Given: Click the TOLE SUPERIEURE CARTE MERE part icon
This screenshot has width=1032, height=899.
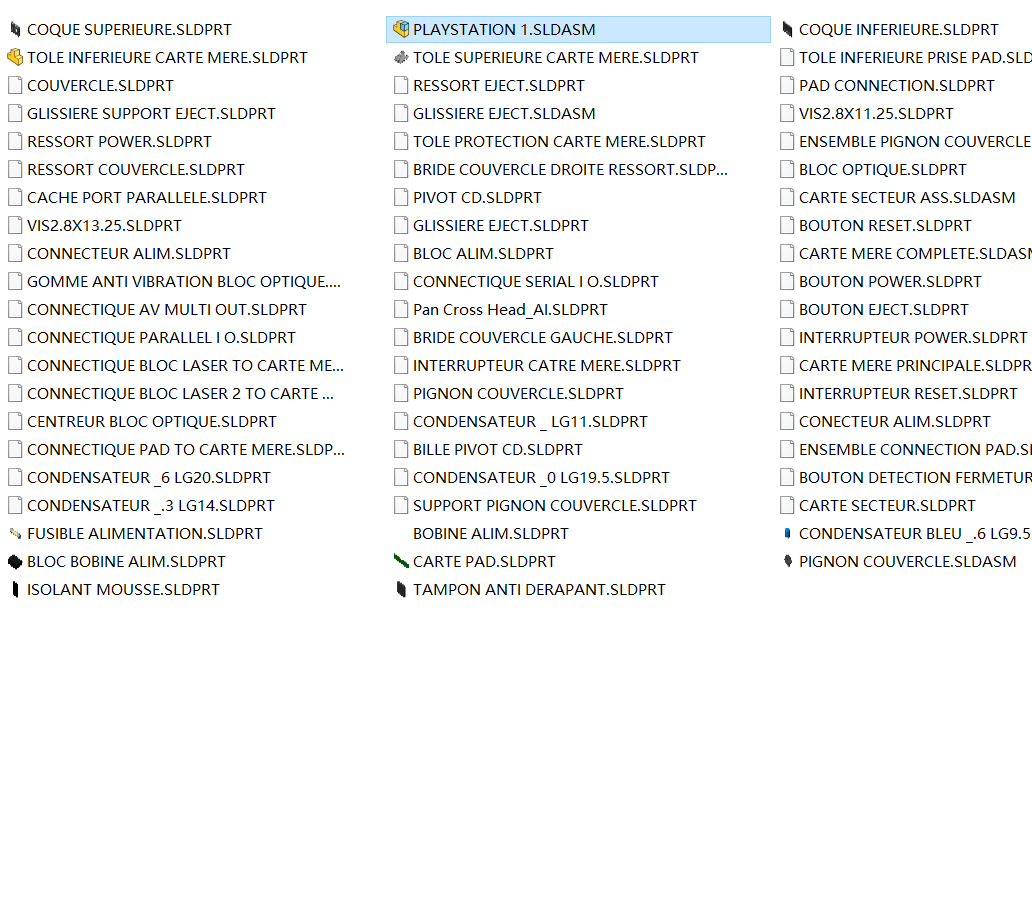Looking at the screenshot, I should 401,58.
